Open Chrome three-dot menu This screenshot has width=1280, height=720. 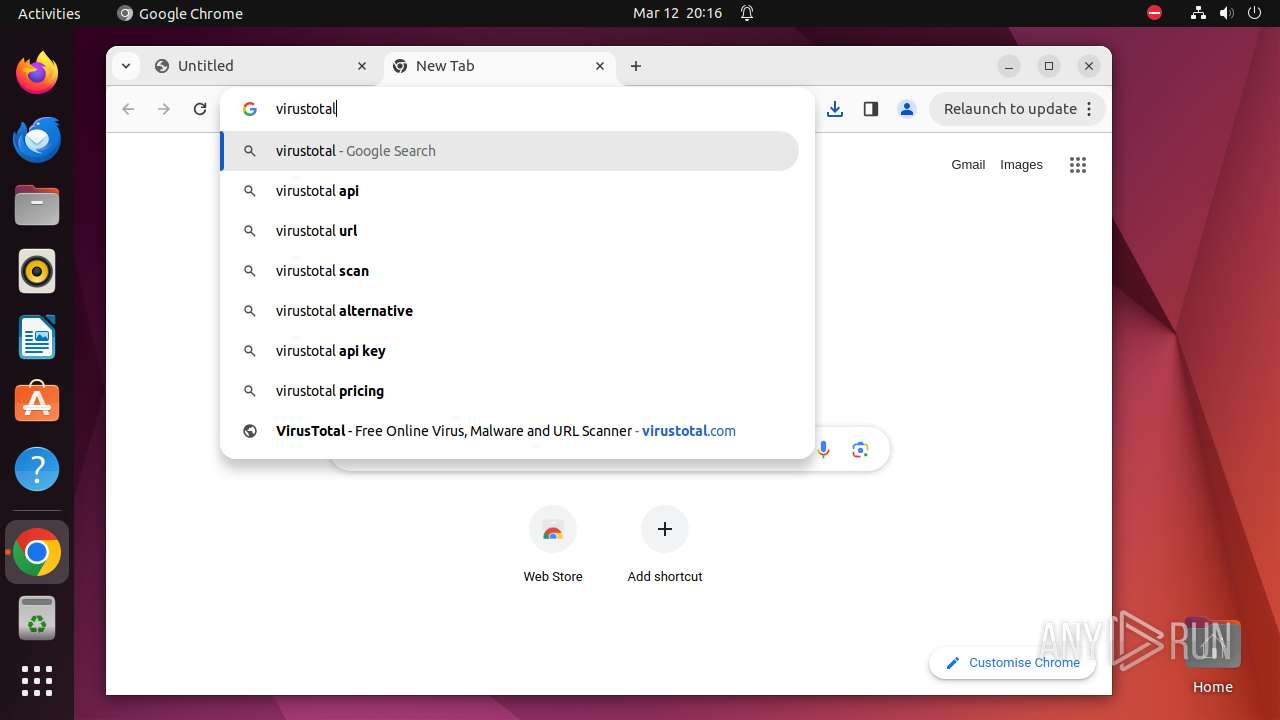click(x=1089, y=109)
